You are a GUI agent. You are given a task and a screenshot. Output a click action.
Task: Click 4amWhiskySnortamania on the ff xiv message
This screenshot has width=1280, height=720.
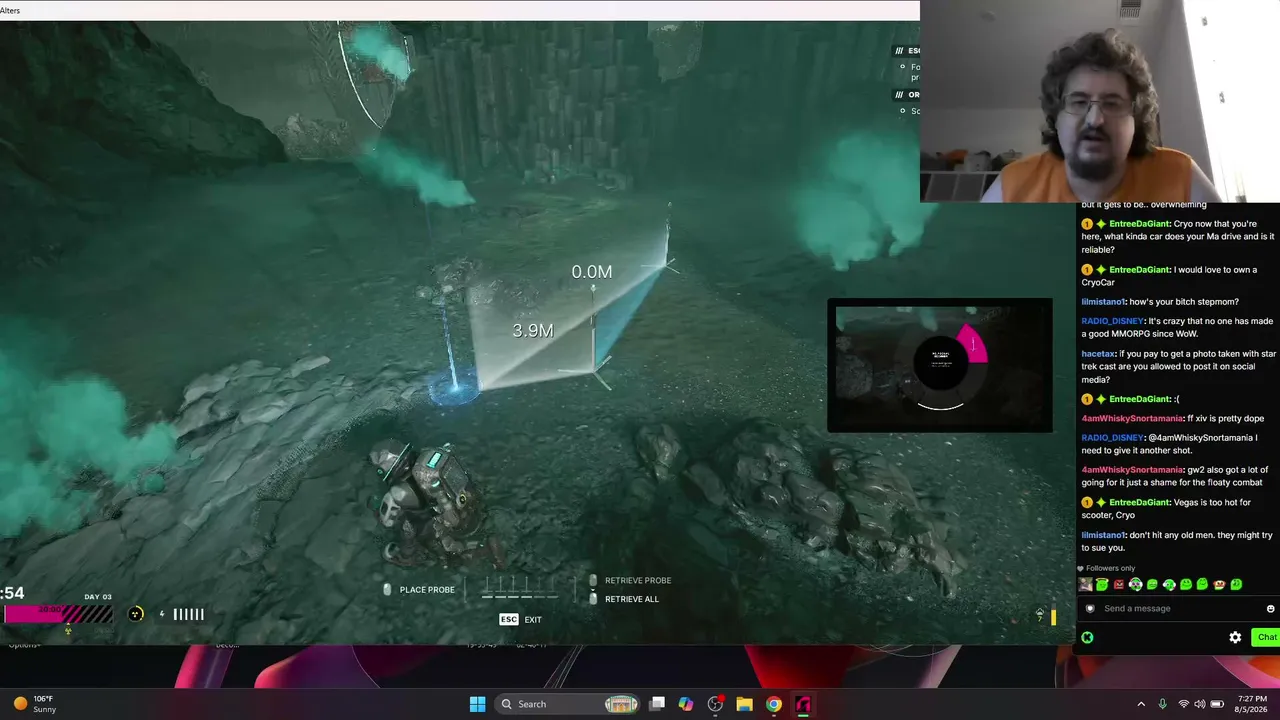[1132, 418]
